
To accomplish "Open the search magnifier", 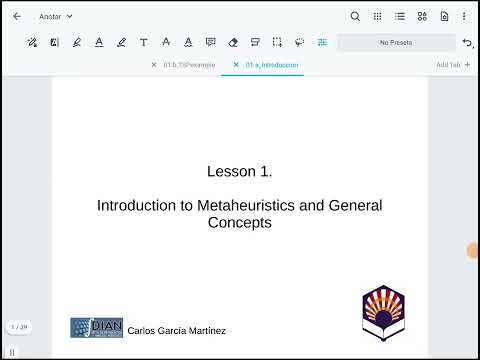I will [x=355, y=16].
